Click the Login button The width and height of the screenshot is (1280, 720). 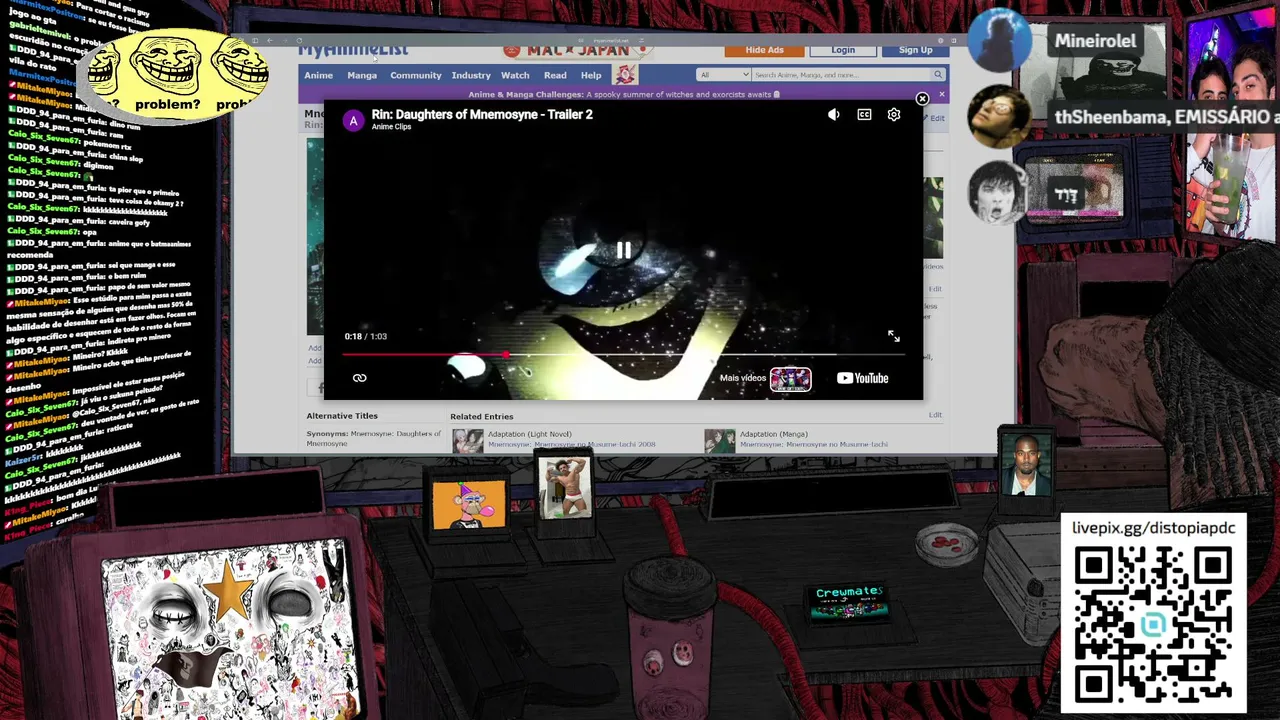[x=843, y=50]
